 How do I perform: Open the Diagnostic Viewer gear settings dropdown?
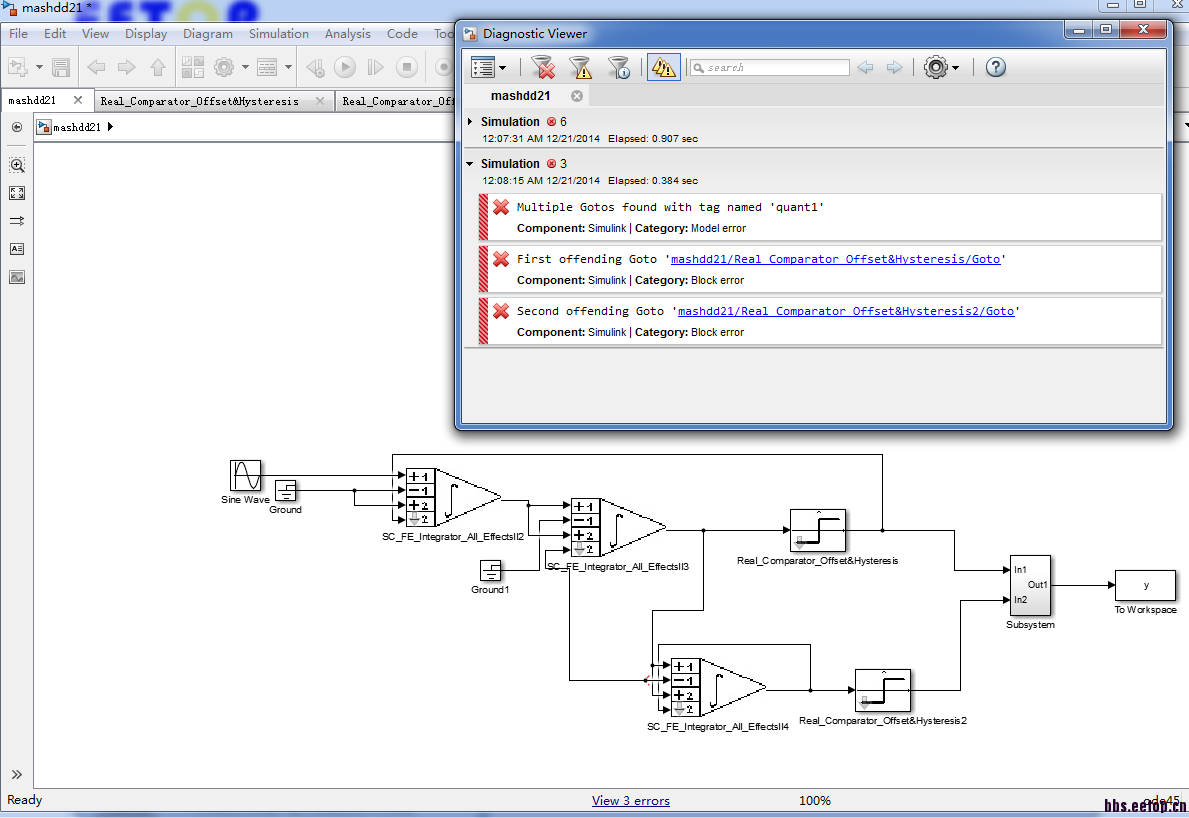tap(940, 67)
